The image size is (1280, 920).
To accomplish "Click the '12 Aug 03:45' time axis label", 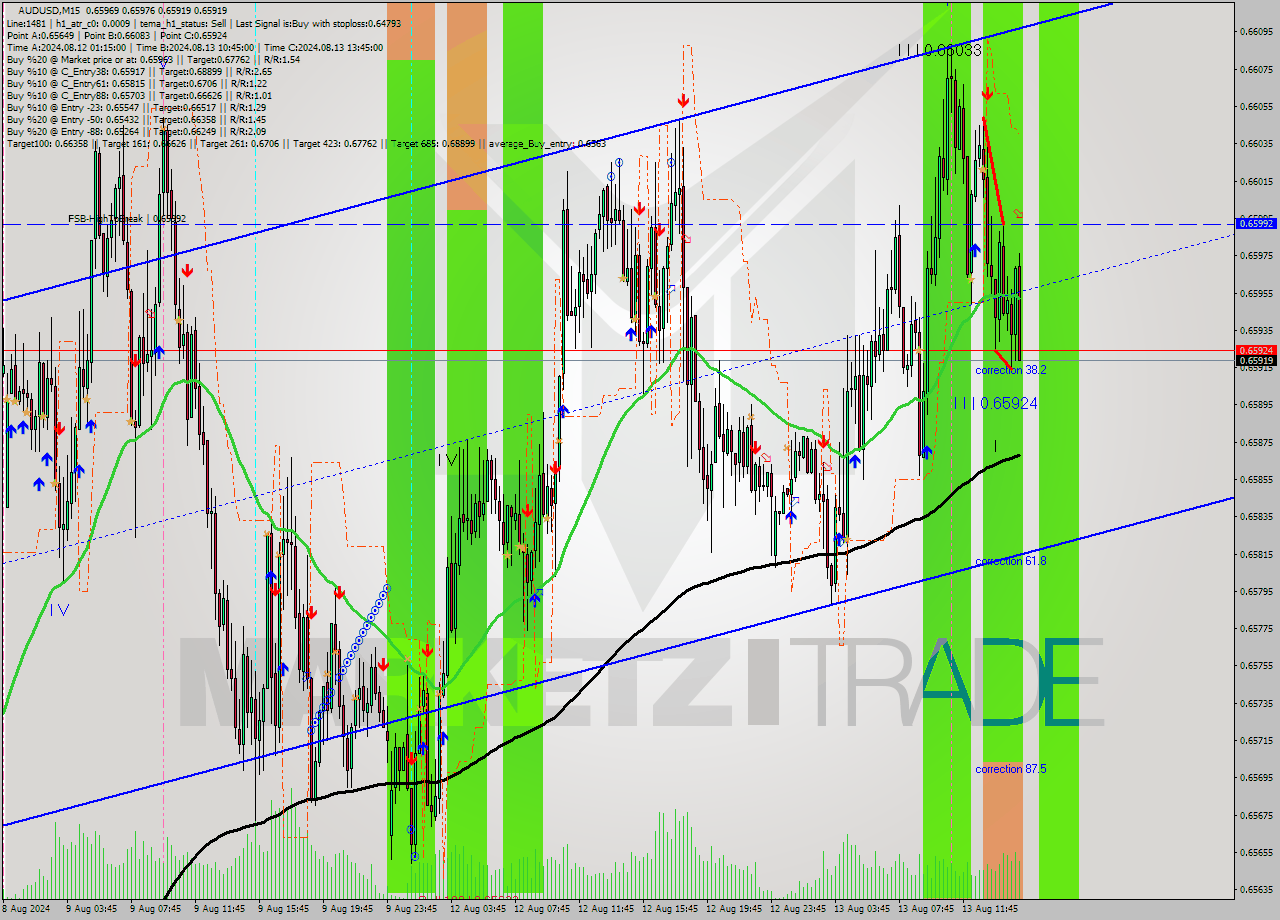I will tap(479, 909).
